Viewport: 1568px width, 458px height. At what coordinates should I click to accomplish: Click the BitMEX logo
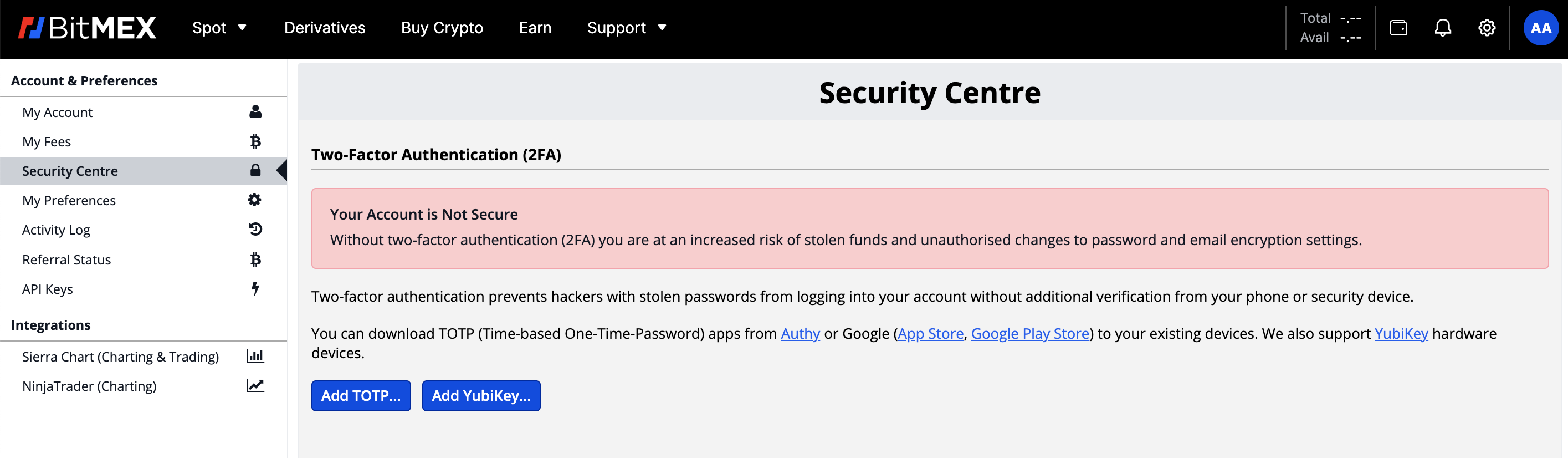(87, 28)
